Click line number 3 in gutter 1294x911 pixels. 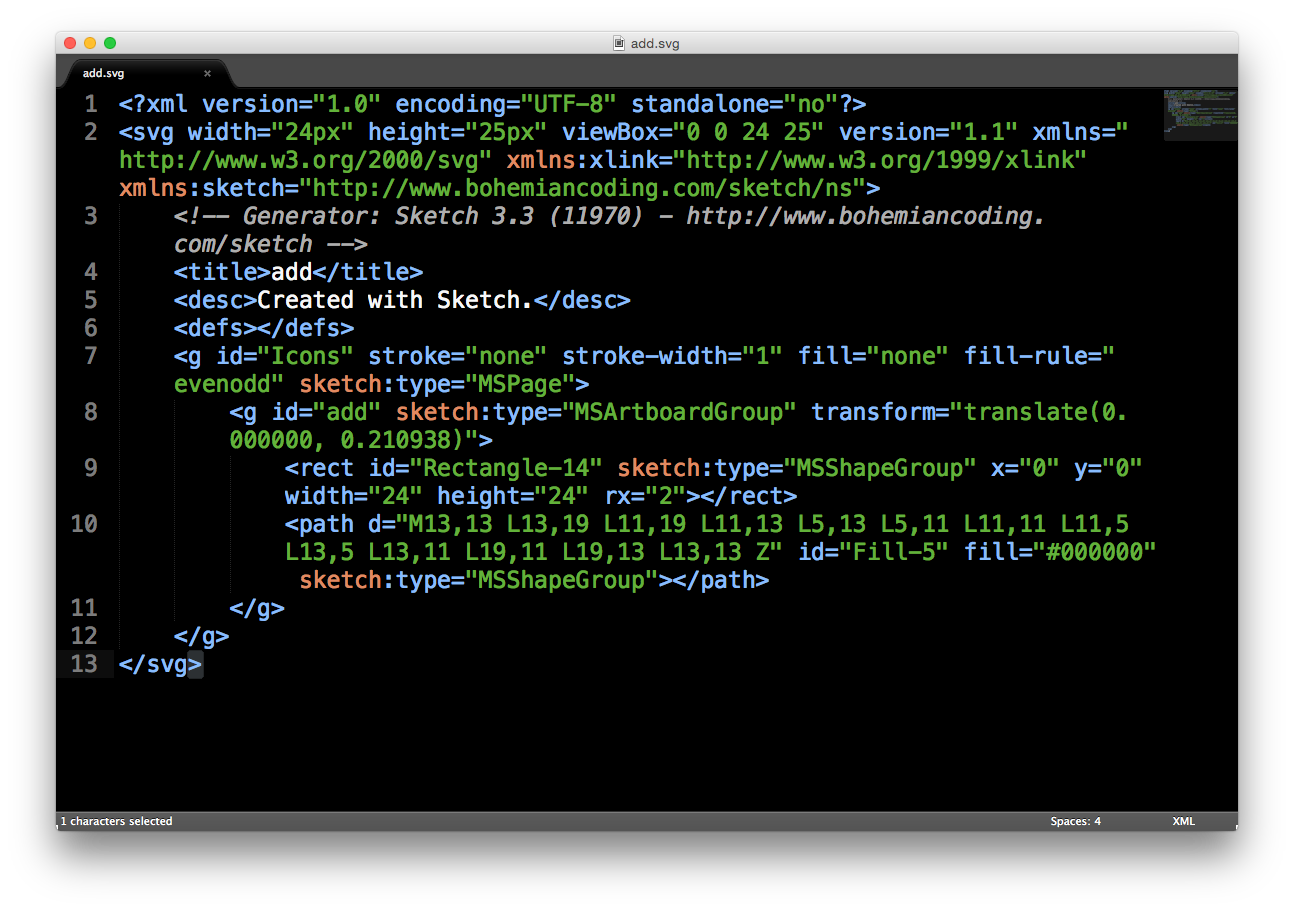pos(91,216)
